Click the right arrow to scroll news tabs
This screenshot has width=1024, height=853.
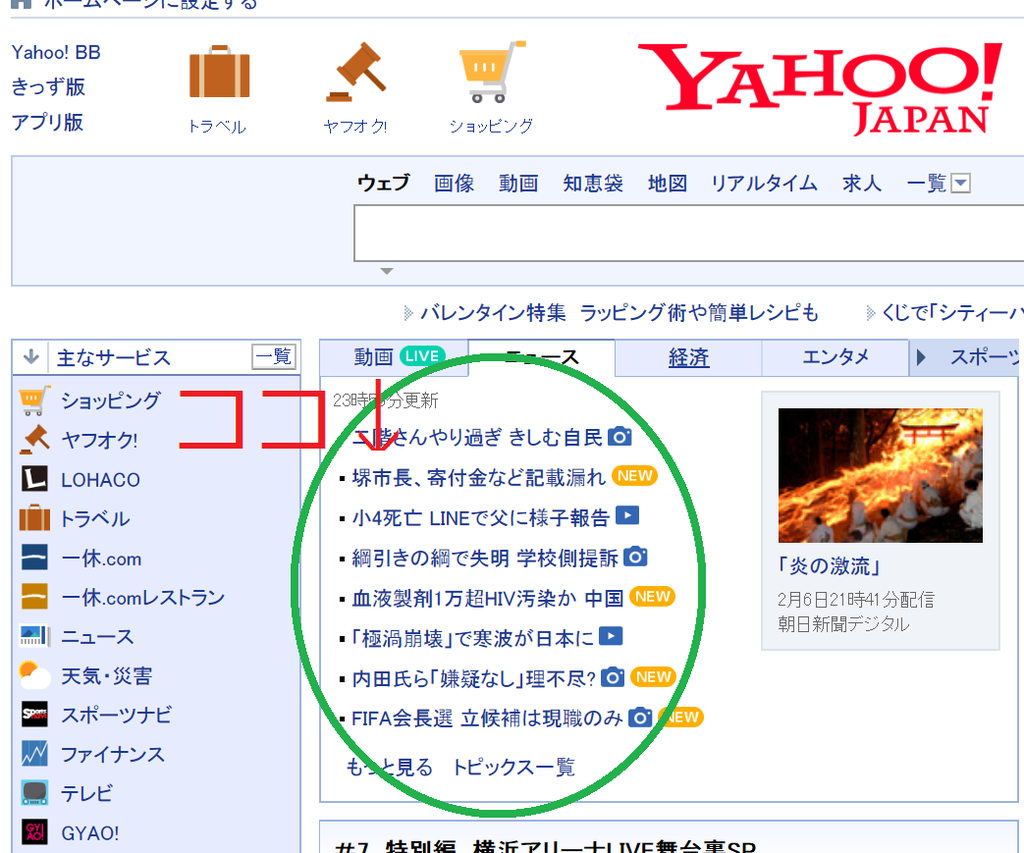pyautogui.click(x=921, y=357)
